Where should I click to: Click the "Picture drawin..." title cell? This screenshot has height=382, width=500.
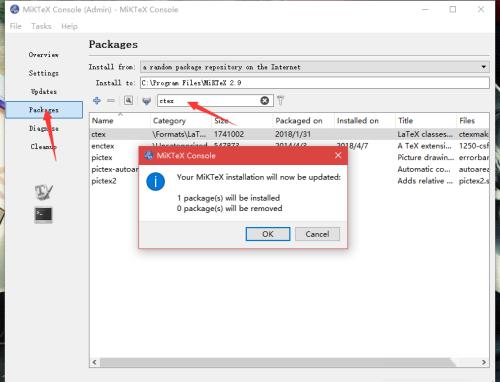pyautogui.click(x=426, y=157)
